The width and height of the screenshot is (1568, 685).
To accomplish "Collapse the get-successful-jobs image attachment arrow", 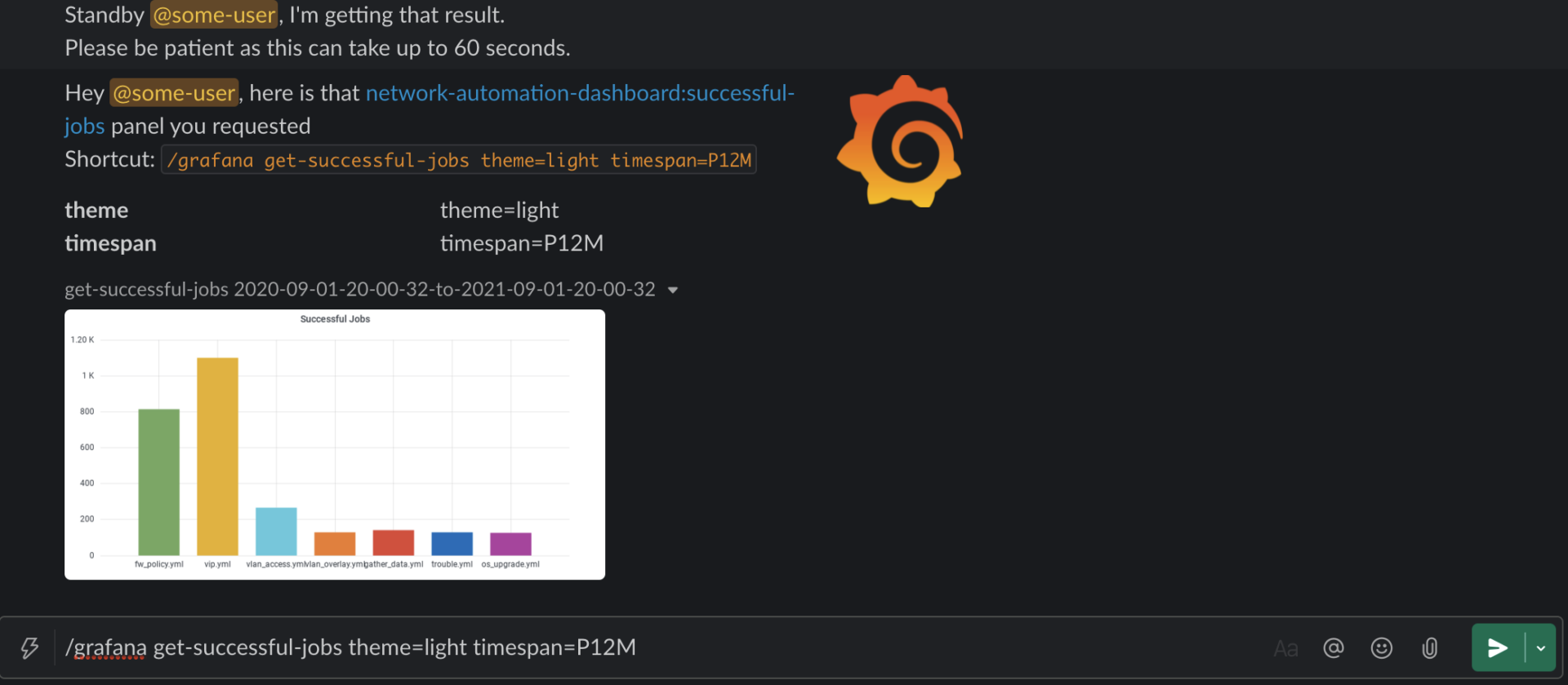I will [673, 290].
